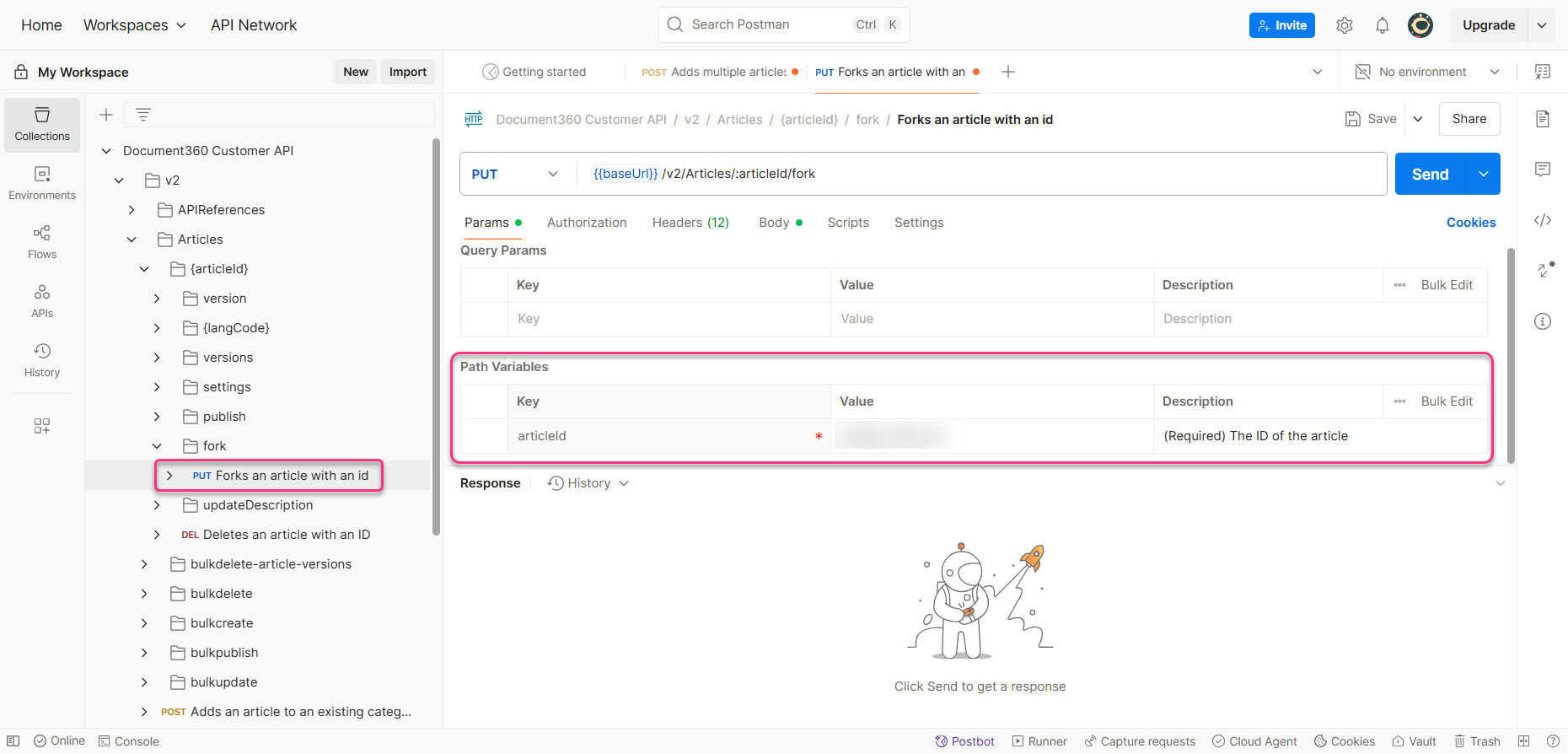The height and width of the screenshot is (754, 1568).
Task: Expand the publish folder
Action: [157, 417]
